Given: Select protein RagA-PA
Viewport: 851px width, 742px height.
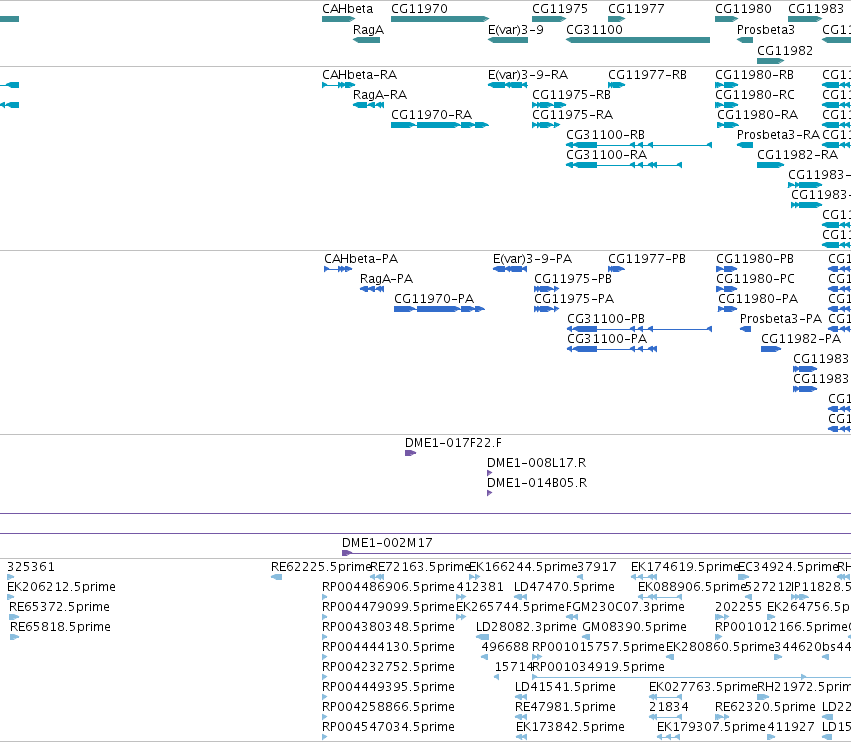Looking at the screenshot, I should click(372, 289).
